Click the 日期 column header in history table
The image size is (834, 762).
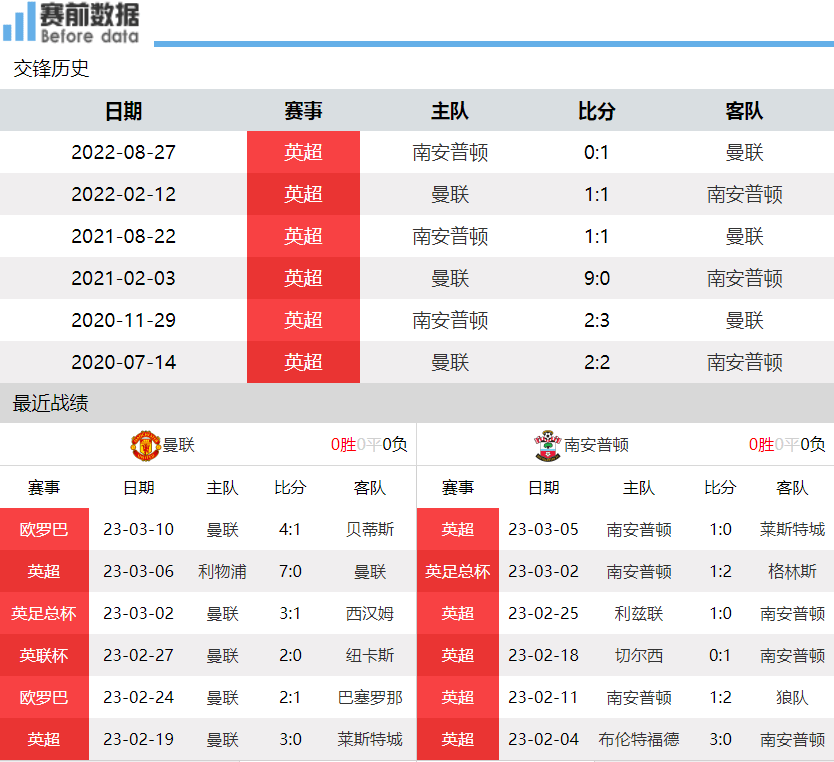(x=123, y=111)
